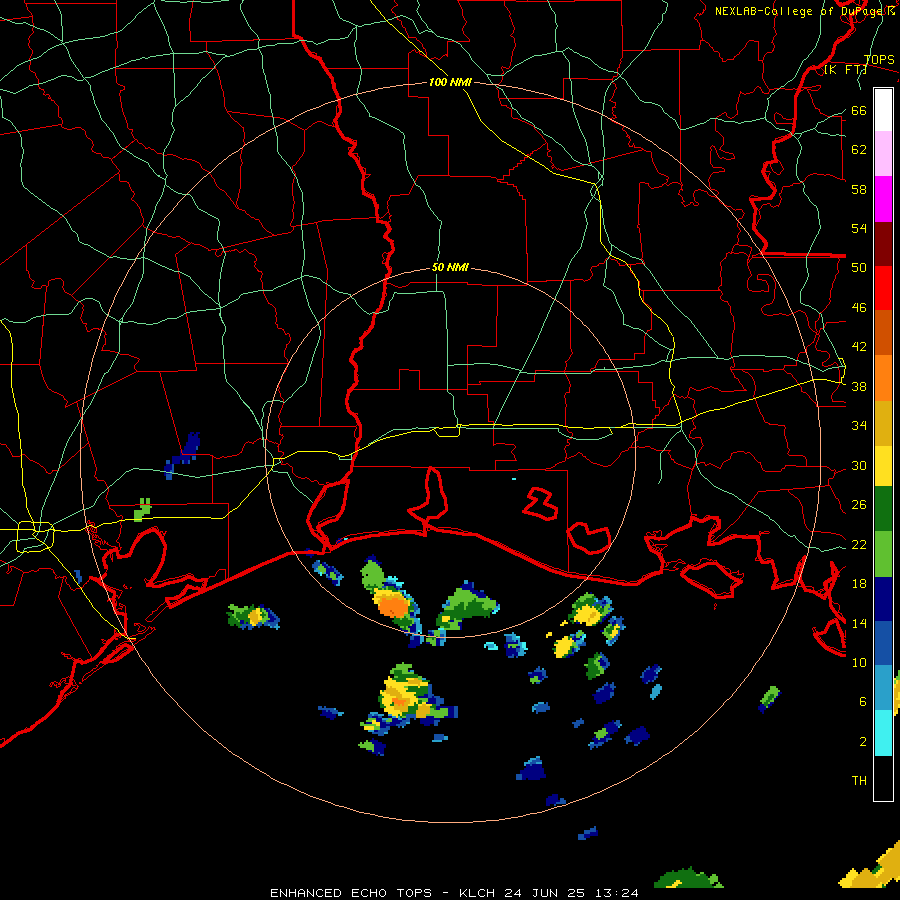The image size is (900, 900).
Task: Click the '42' legend value label
Action: tap(859, 347)
